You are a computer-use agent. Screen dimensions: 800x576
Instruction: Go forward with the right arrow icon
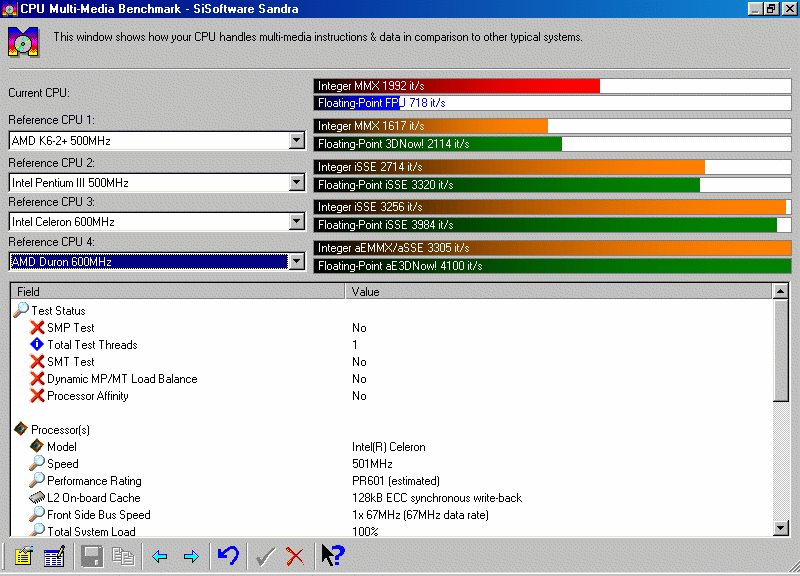(x=191, y=556)
